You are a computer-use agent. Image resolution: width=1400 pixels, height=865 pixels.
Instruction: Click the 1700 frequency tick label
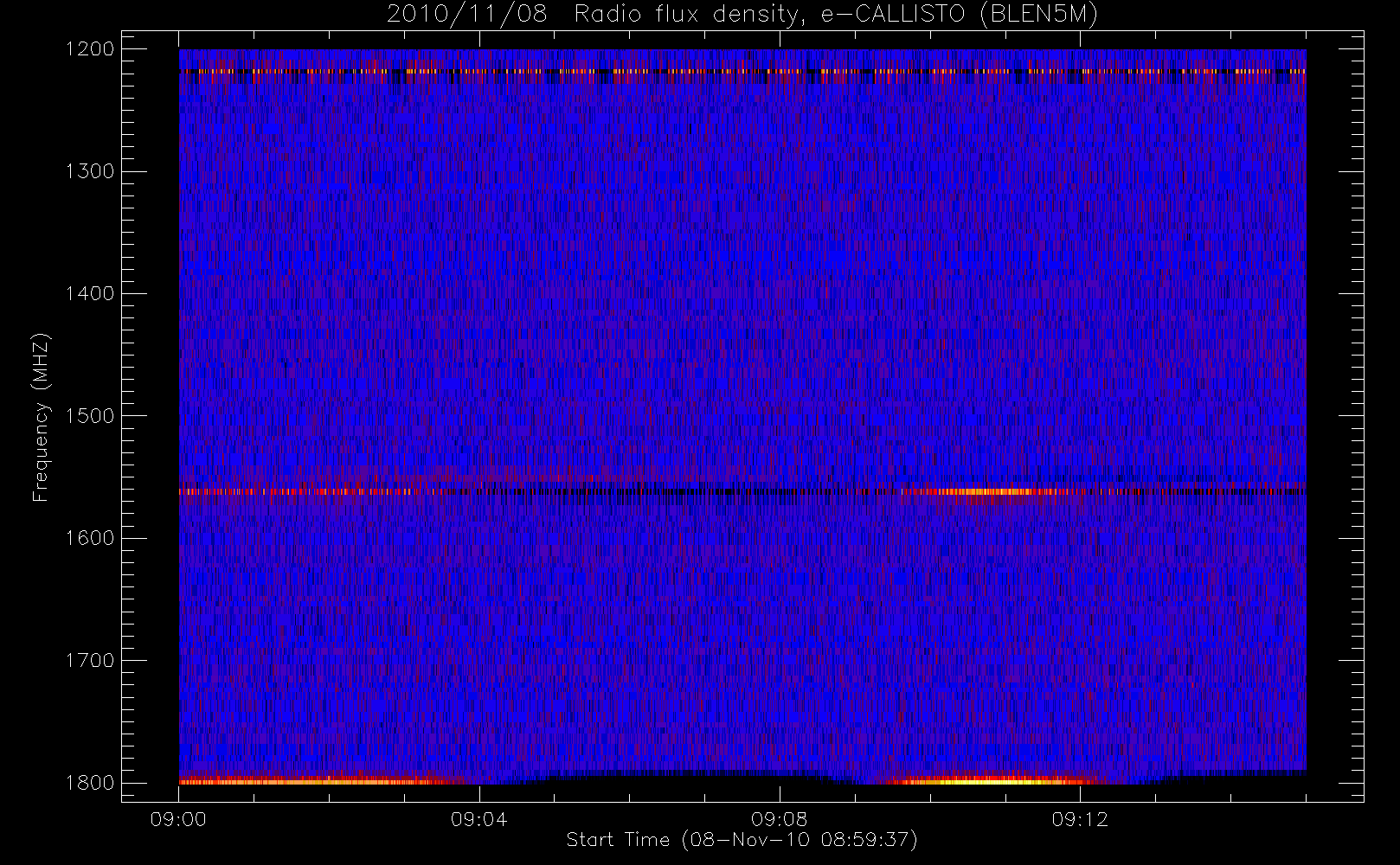click(x=90, y=661)
